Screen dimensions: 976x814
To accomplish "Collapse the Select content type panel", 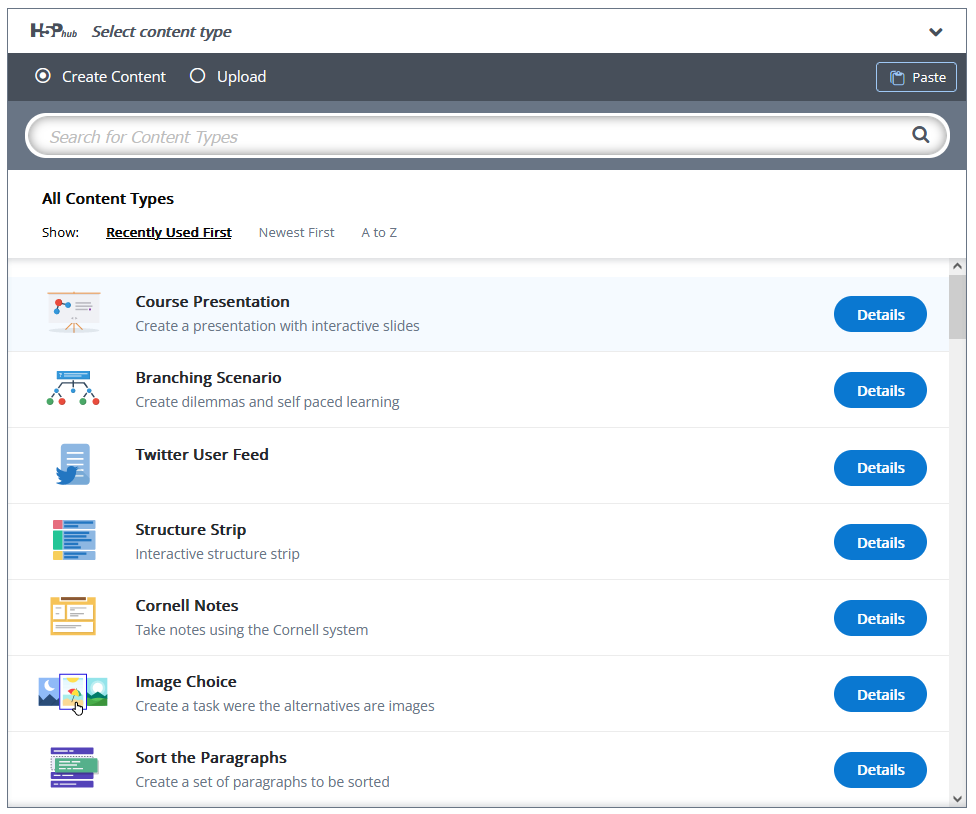I will [x=936, y=32].
